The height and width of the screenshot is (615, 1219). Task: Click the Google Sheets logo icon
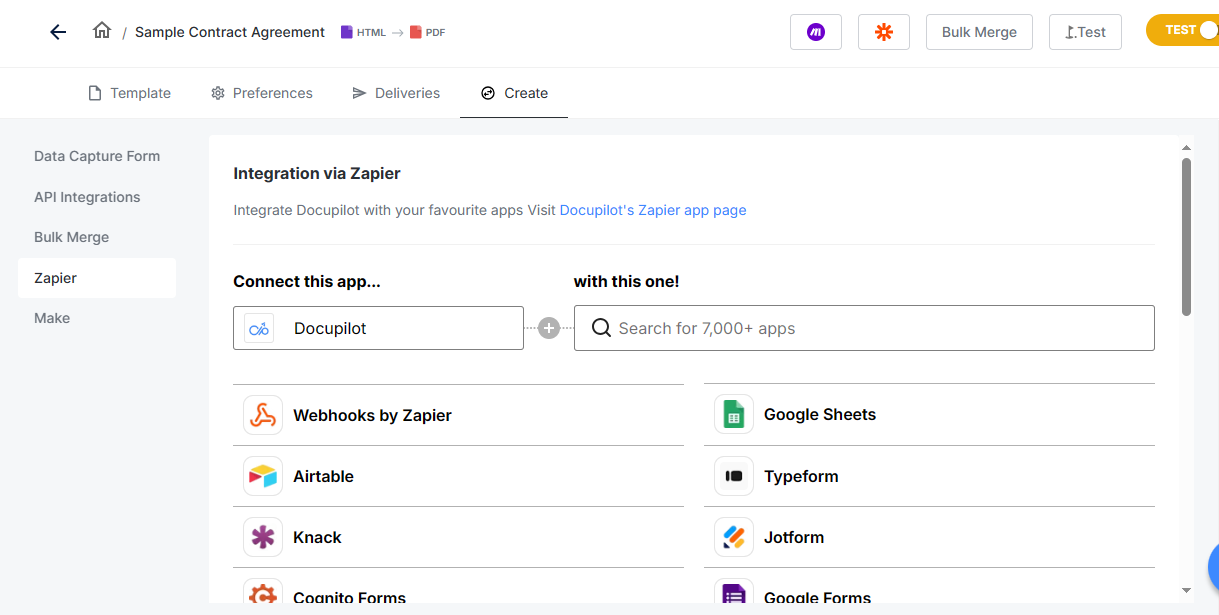coord(734,414)
